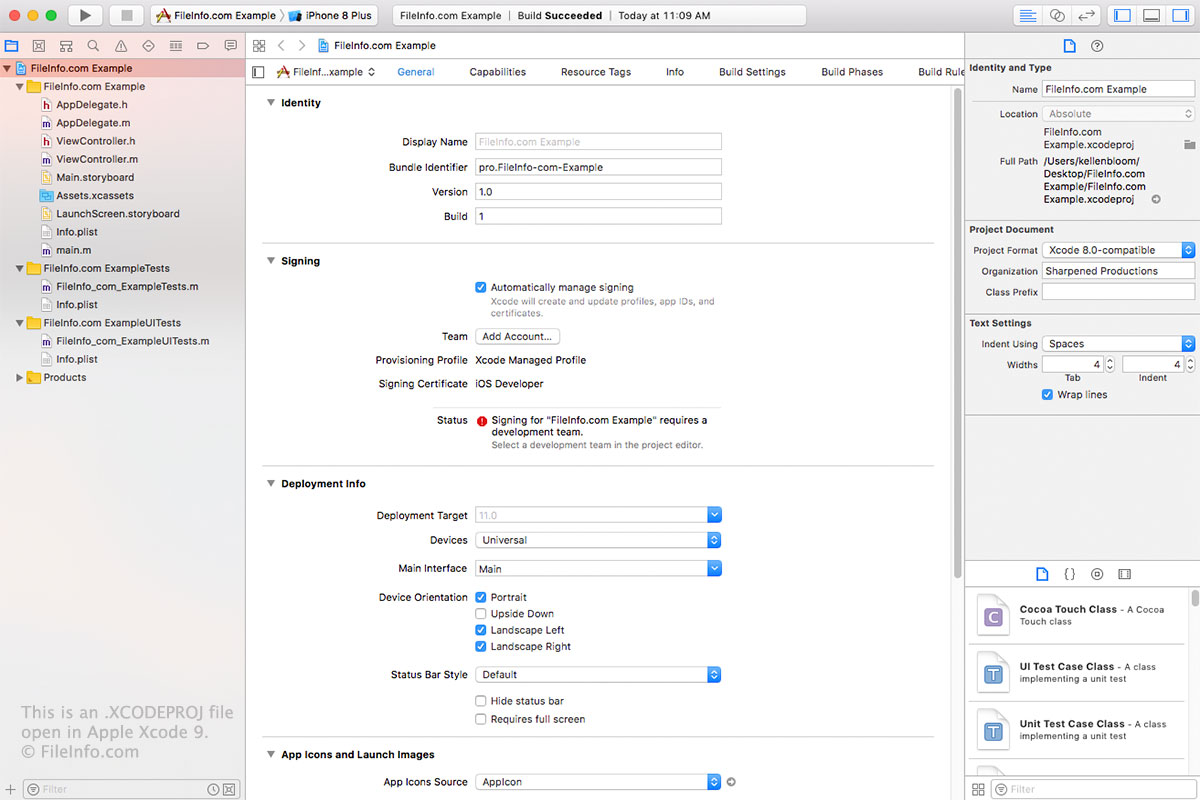Screen dimensions: 1200x800
Task: Open the Find navigator
Action: [x=93, y=46]
